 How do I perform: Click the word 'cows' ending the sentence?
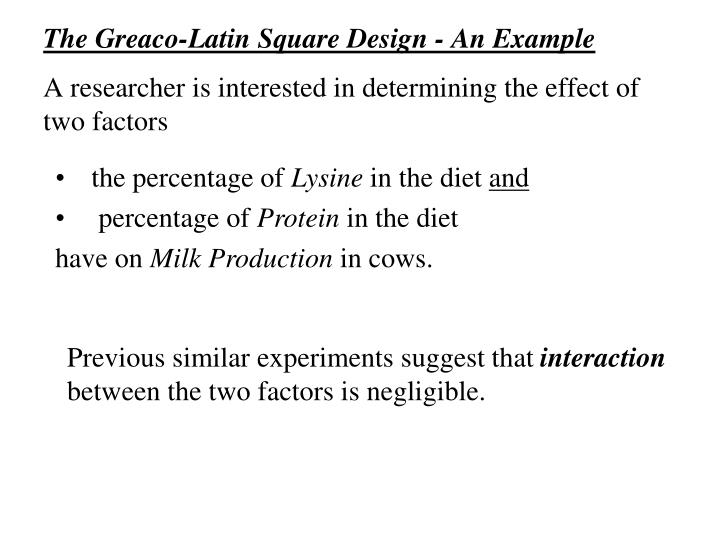(396, 260)
